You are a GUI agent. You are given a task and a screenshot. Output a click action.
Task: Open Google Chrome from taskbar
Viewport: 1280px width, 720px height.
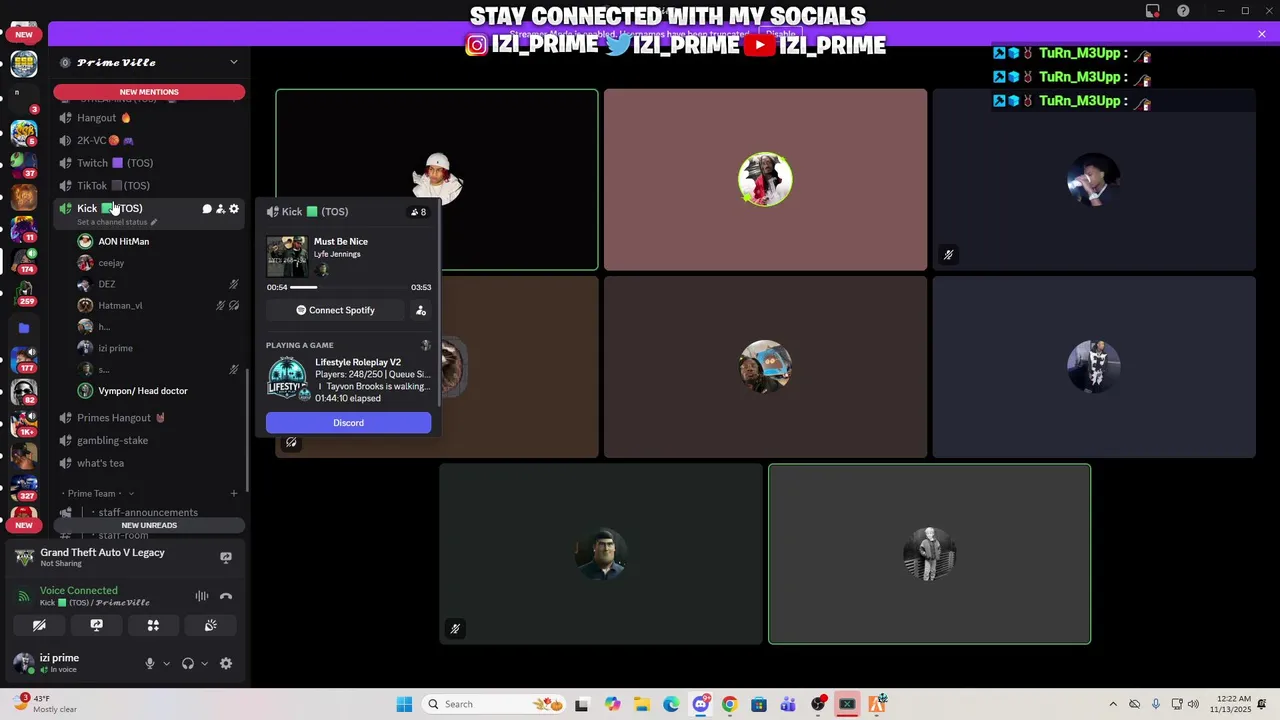(x=729, y=704)
